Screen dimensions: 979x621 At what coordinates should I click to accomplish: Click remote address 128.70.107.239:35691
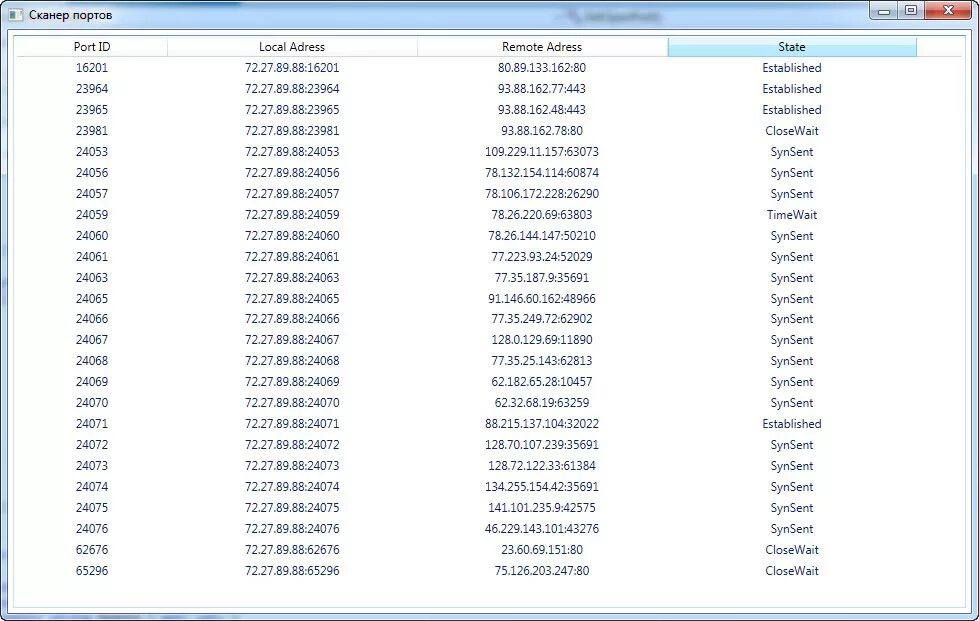point(542,444)
